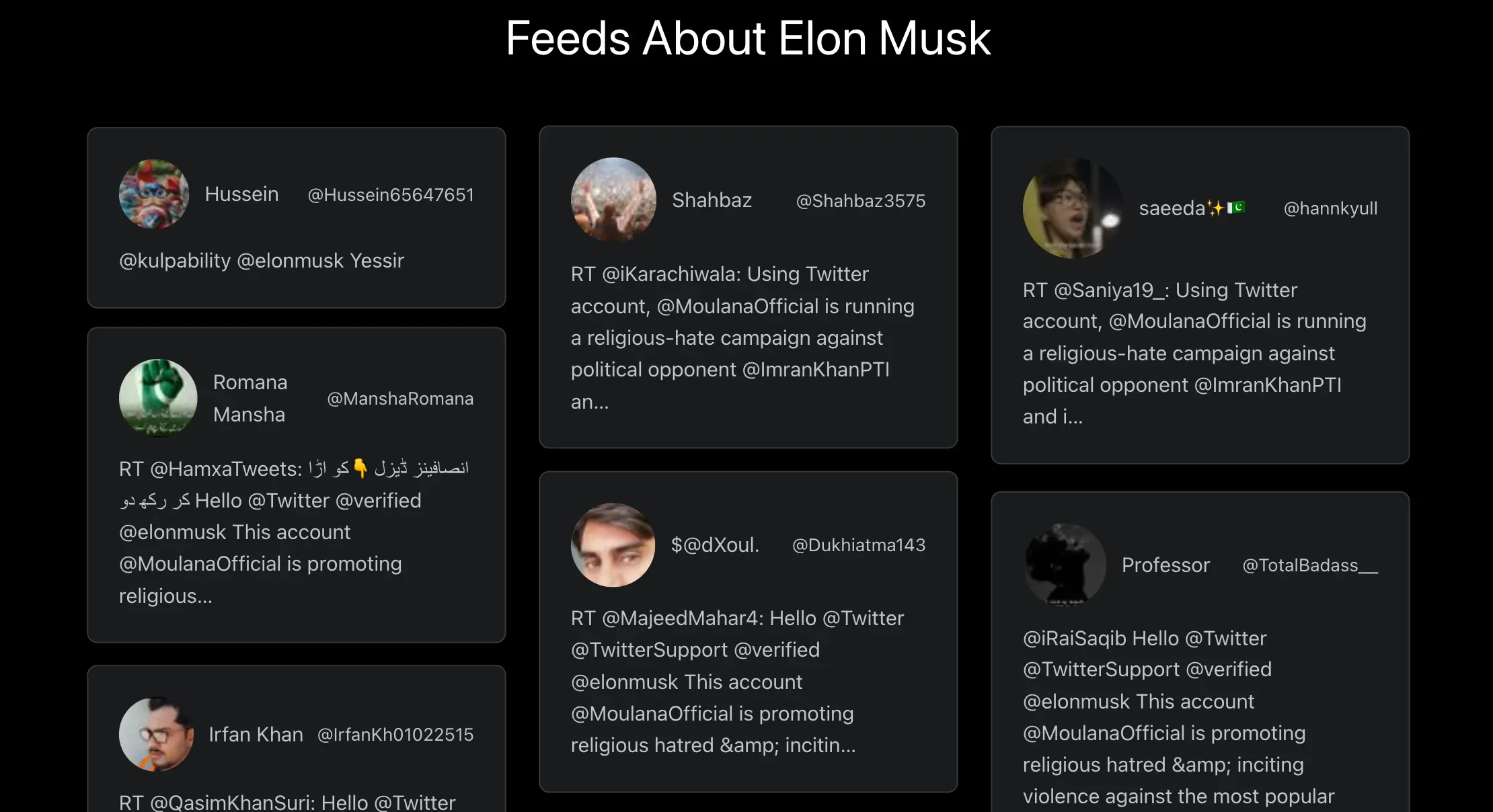The height and width of the screenshot is (812, 1493).
Task: Click $@dXoul.'s face profile picture
Action: (x=613, y=545)
